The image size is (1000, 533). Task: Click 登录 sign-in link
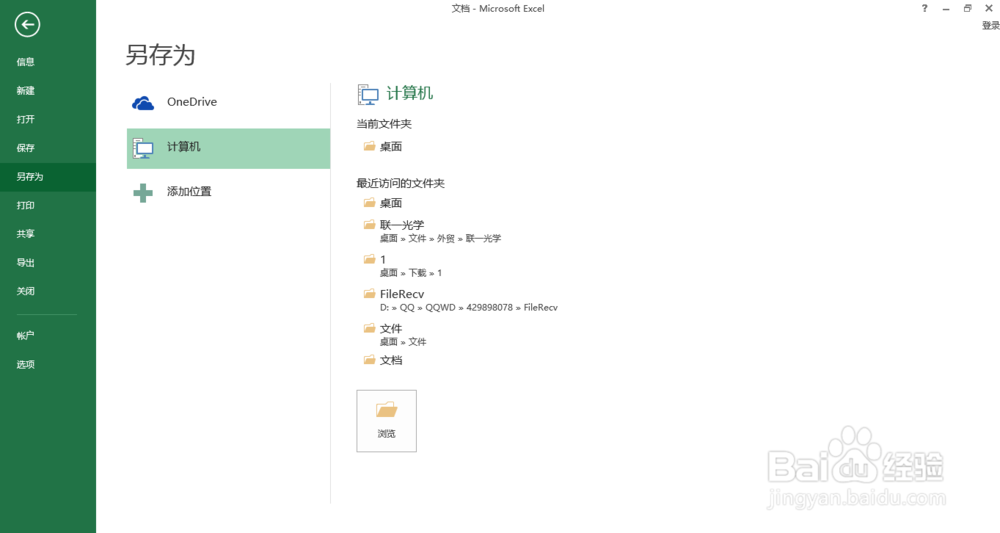pos(990,26)
